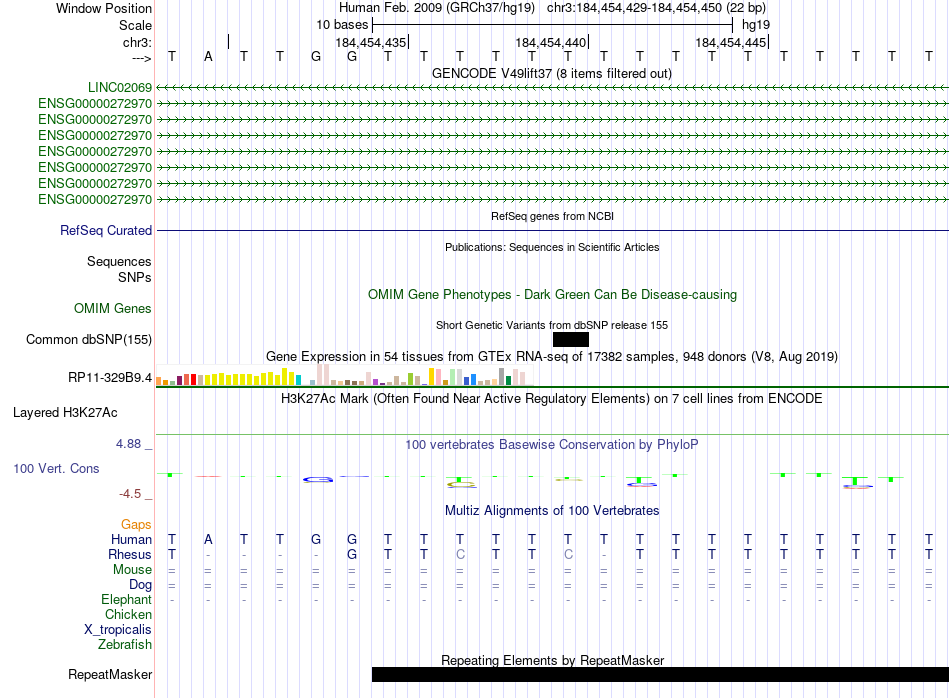Select the Human species row label
Viewport: 950px width, 698px height.
pyautogui.click(x=131, y=539)
